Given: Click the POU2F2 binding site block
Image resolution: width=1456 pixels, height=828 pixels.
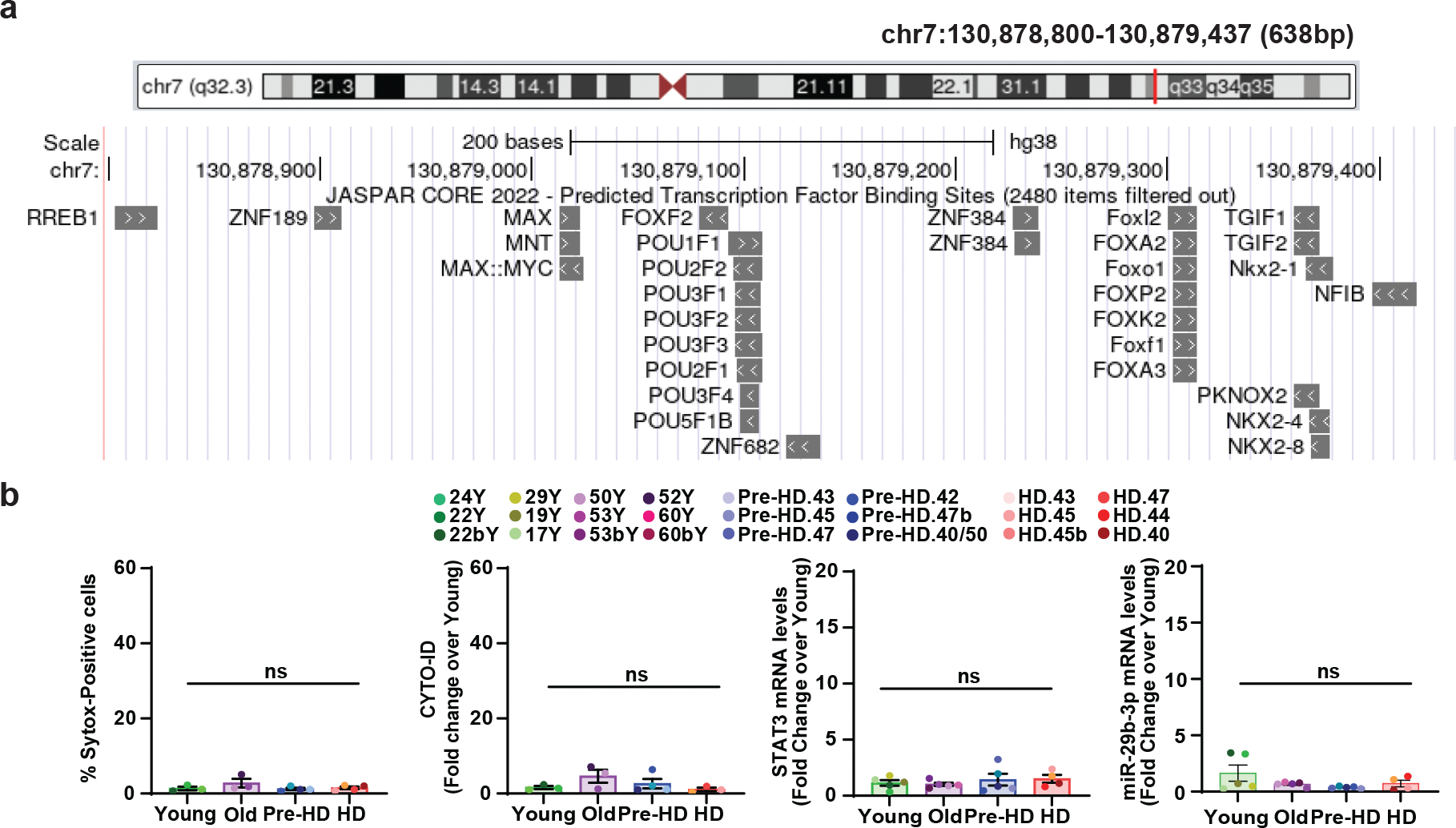Looking at the screenshot, I should click(x=747, y=268).
